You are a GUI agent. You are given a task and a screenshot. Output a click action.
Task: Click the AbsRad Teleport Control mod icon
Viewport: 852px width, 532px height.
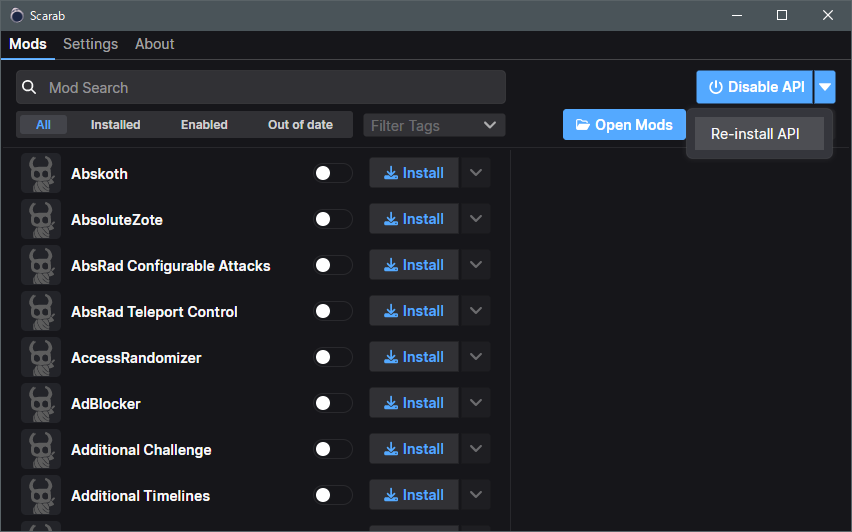(x=41, y=312)
